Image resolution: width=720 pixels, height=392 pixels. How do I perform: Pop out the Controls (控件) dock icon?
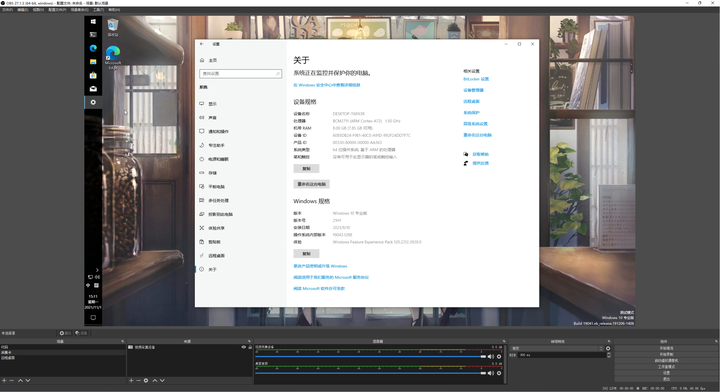716,342
